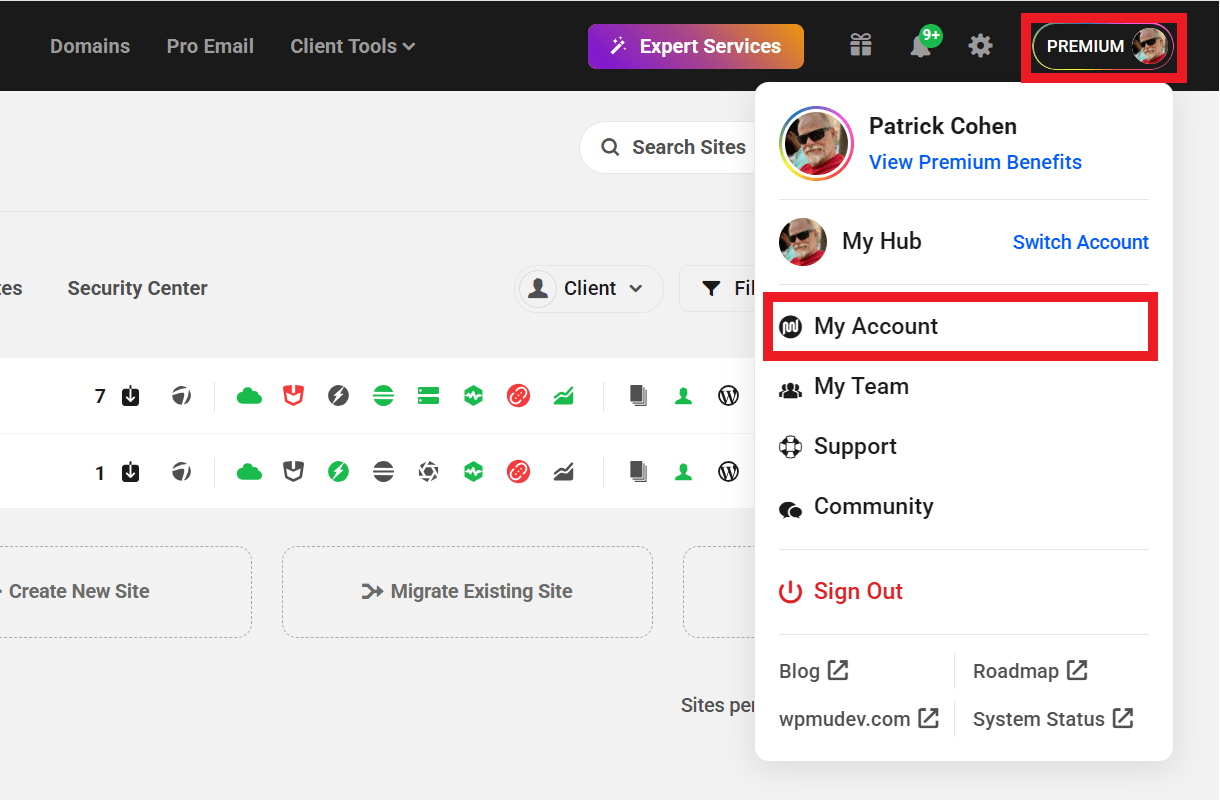Click pending updates icon beside number 7
Image resolution: width=1220 pixels, height=800 pixels.
[131, 396]
